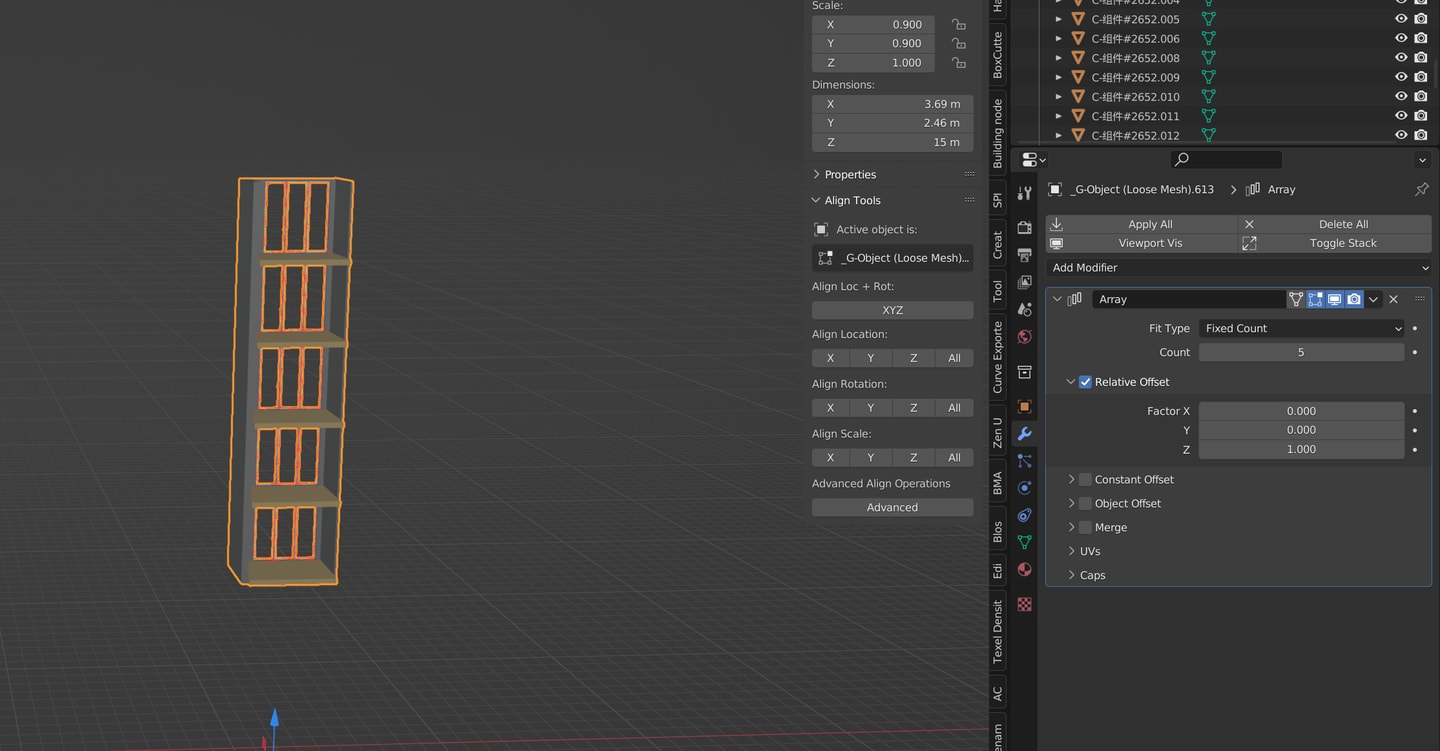Switch to the Tool sidebar tab
1440x751 pixels.
997,291
